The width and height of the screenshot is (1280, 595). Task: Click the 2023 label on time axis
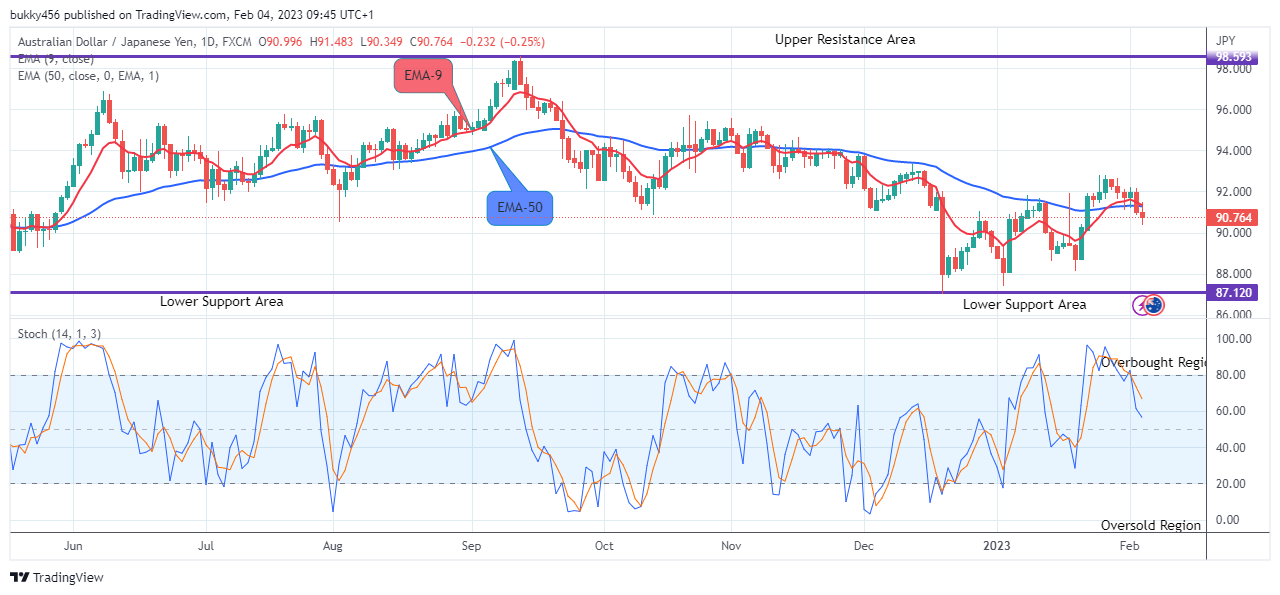(997, 547)
